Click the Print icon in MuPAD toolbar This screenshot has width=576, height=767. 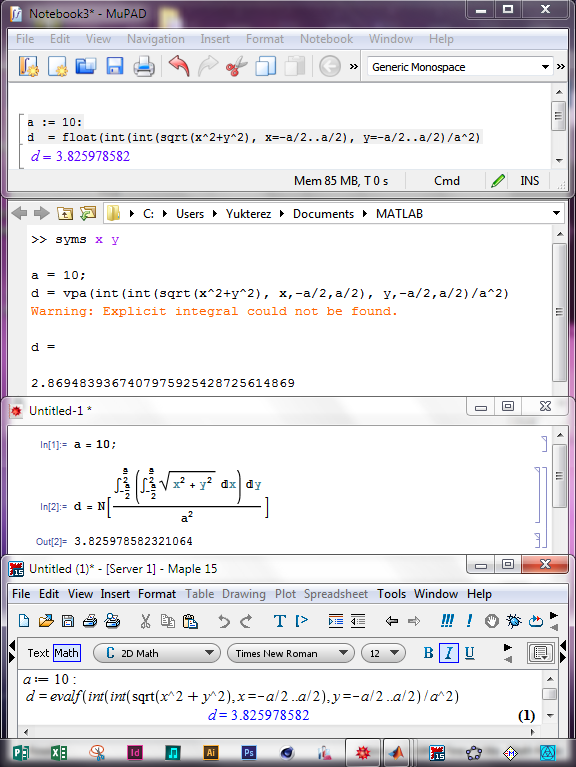[x=144, y=67]
